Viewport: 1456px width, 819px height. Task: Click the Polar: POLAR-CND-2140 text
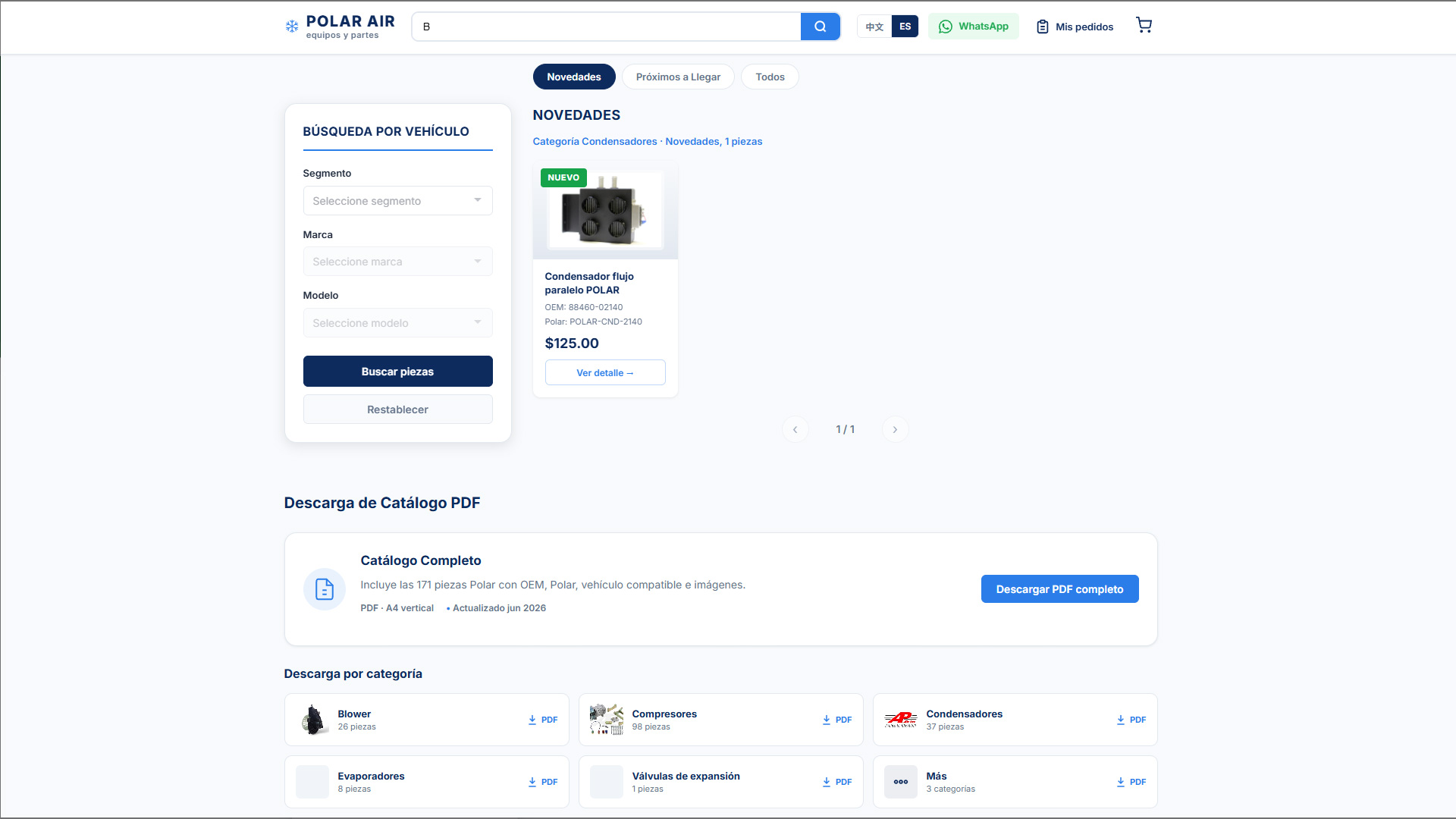click(x=593, y=322)
